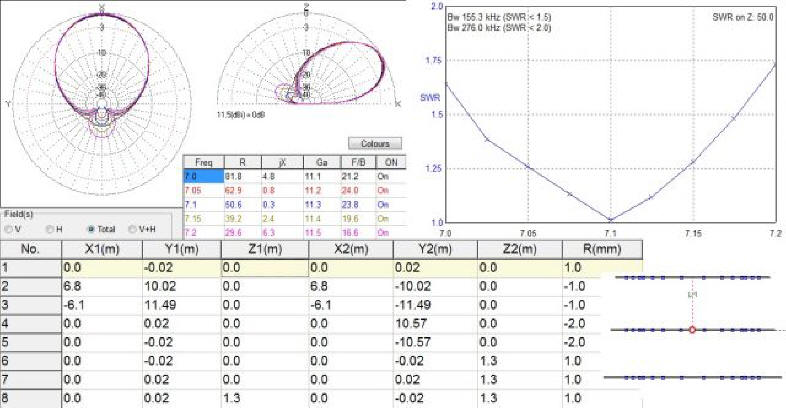Select wire row number 3
The image size is (786, 408).
(x=31, y=305)
